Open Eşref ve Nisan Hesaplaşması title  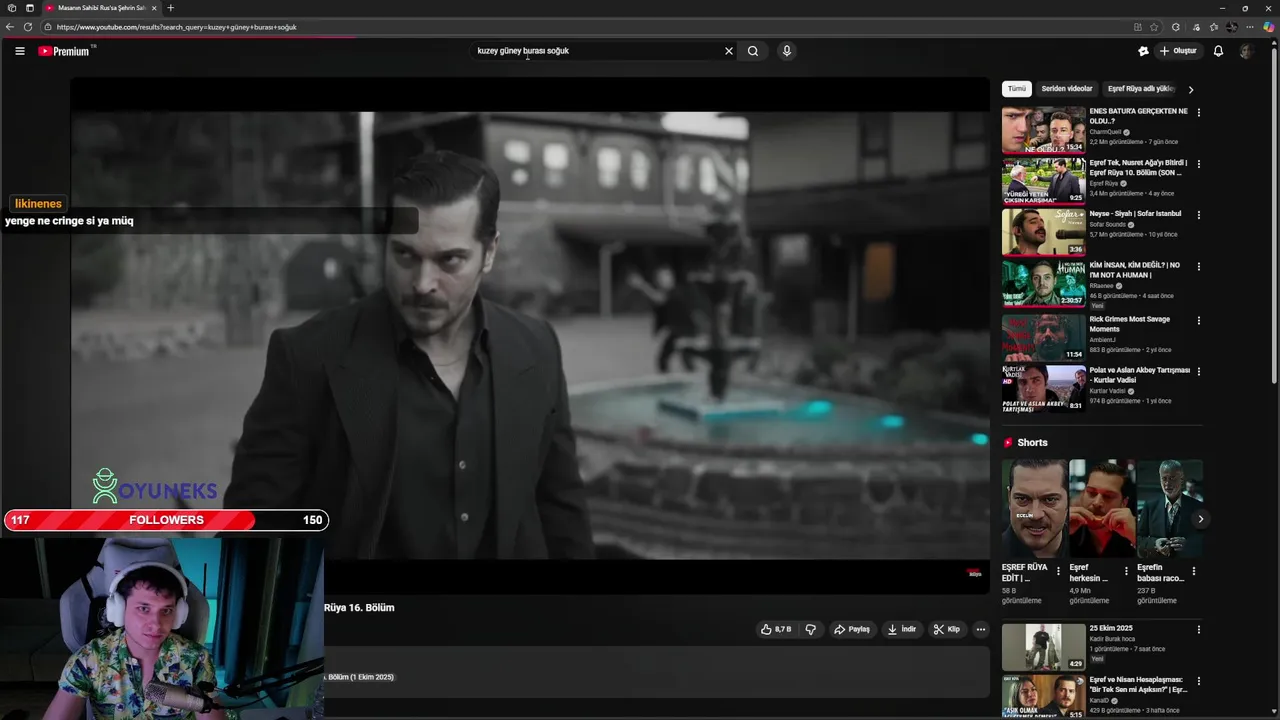tap(1138, 684)
